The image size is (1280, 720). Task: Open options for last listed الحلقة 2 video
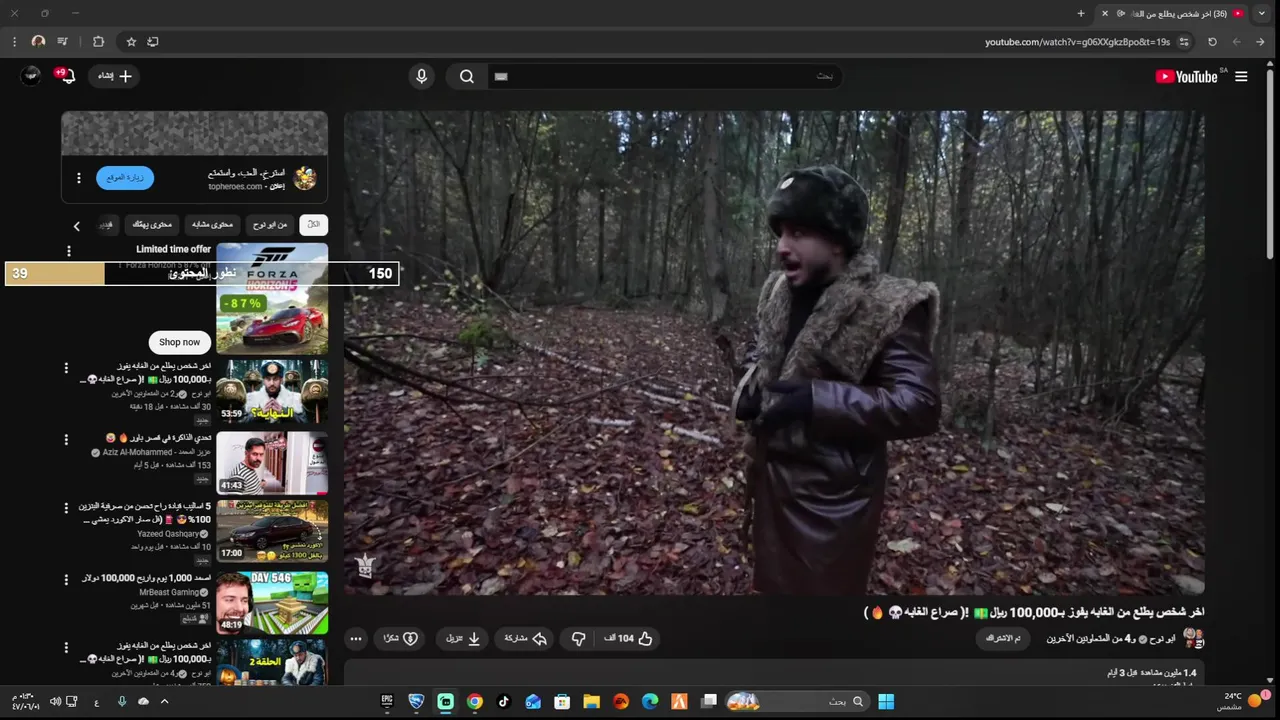click(x=66, y=648)
